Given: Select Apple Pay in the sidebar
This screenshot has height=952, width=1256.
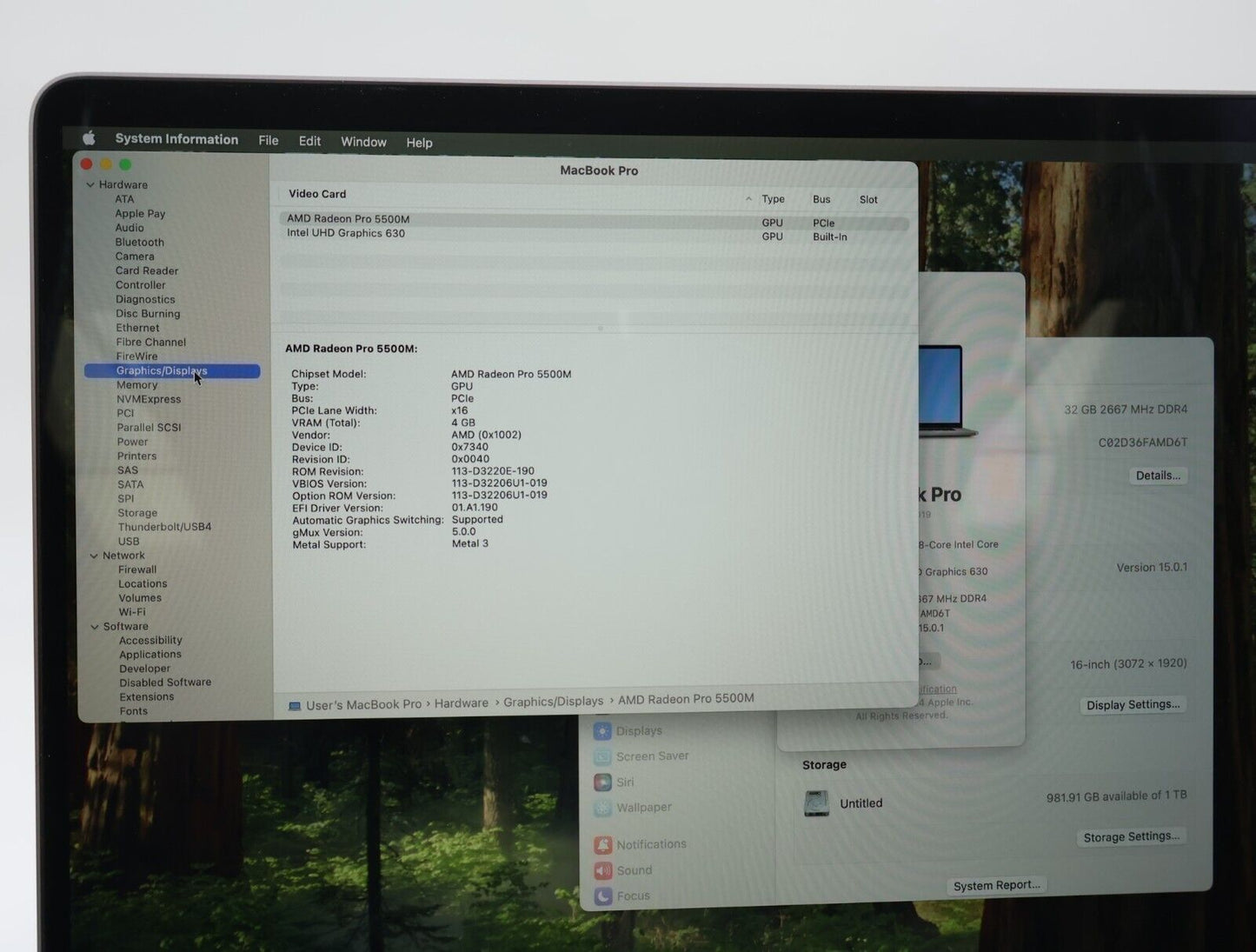Looking at the screenshot, I should [x=140, y=214].
